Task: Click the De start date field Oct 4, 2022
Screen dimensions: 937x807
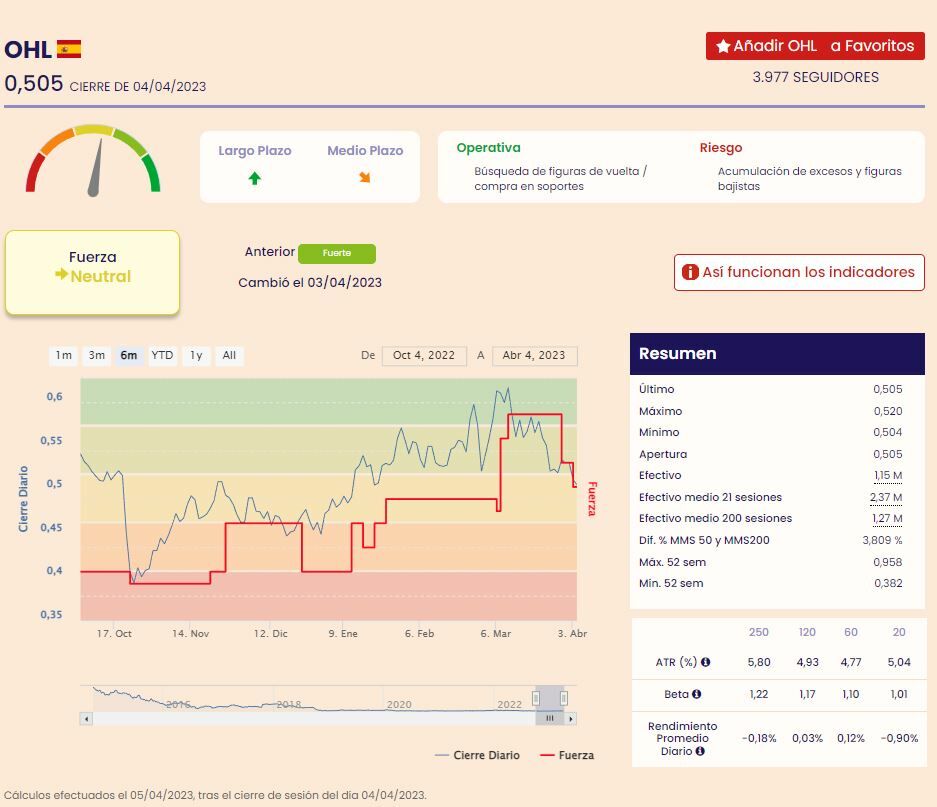Action: pos(424,355)
